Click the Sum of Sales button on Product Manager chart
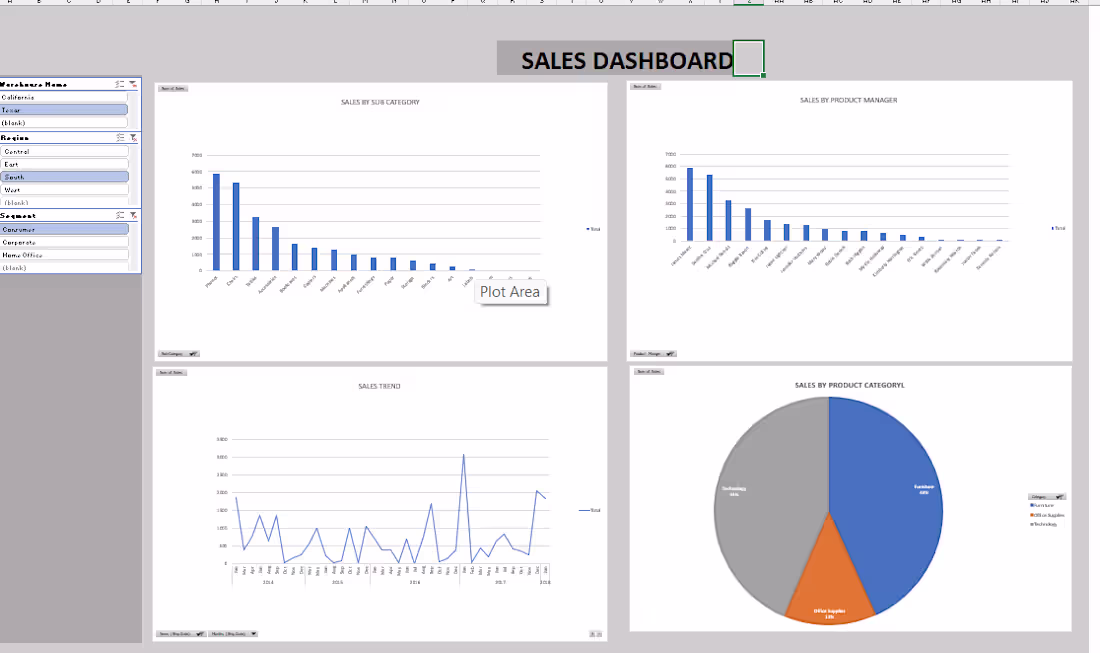Screen dimensions: 1100x653 (x=646, y=86)
